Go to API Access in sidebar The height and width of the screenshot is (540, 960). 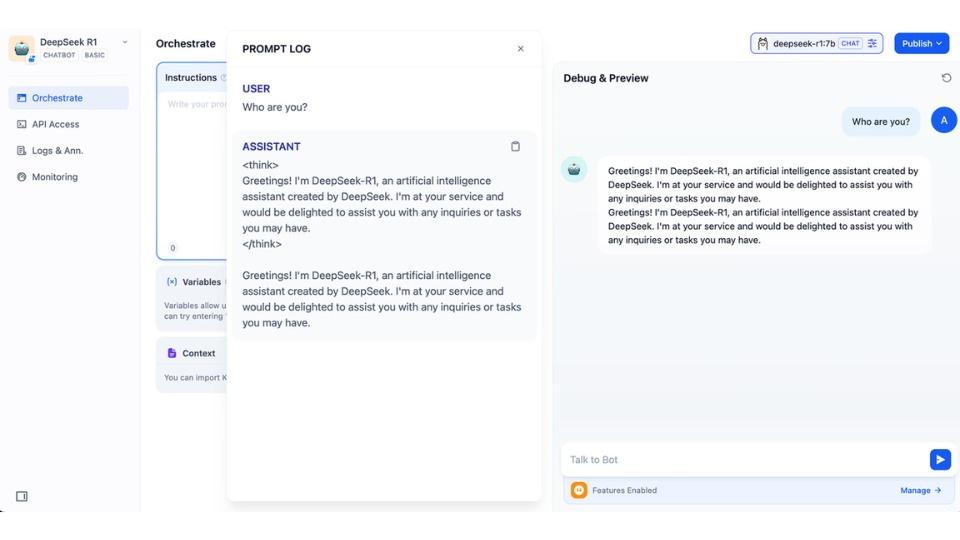69,124
